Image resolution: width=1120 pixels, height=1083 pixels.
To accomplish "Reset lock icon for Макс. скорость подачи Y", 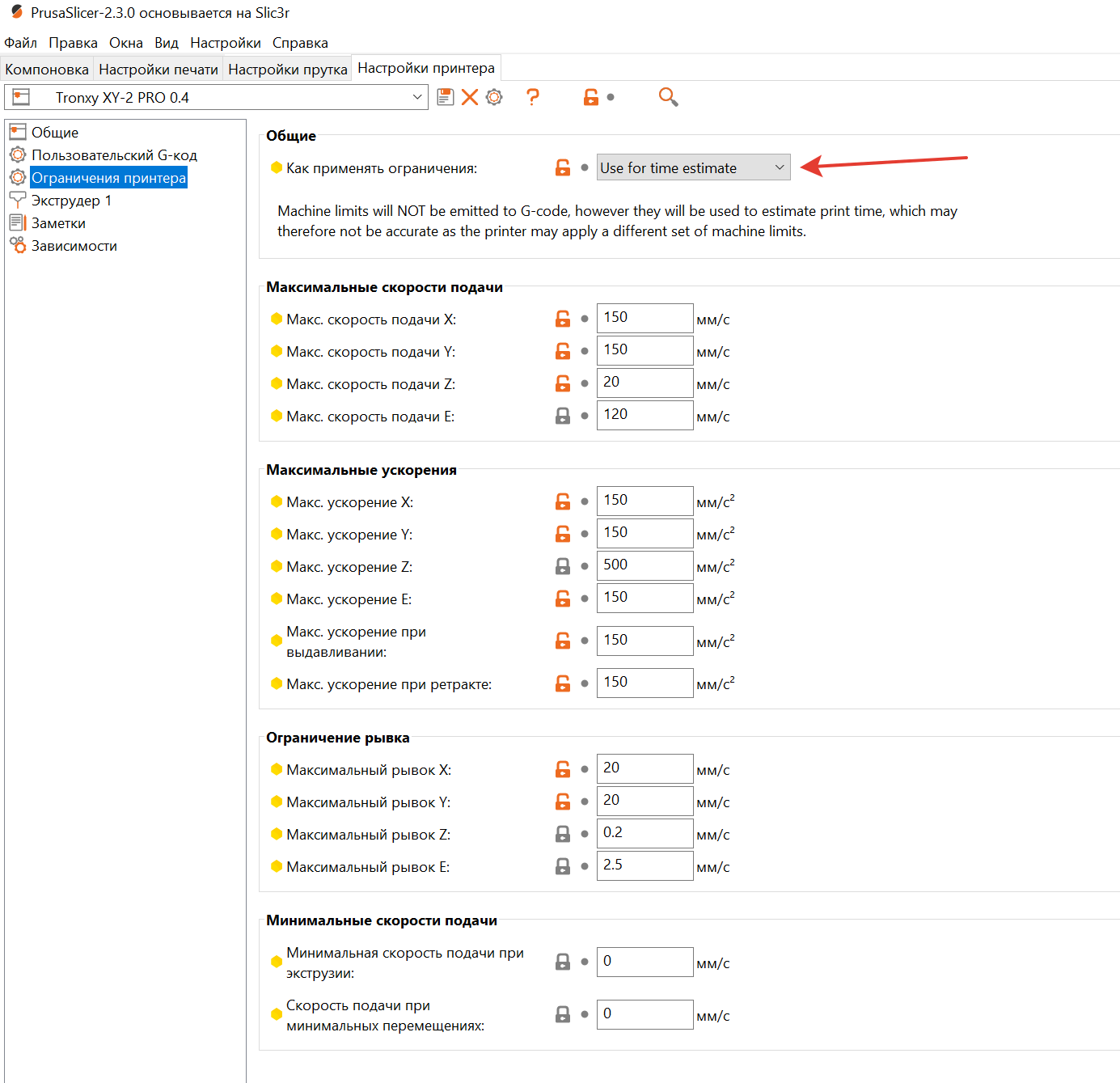I will (x=563, y=351).
